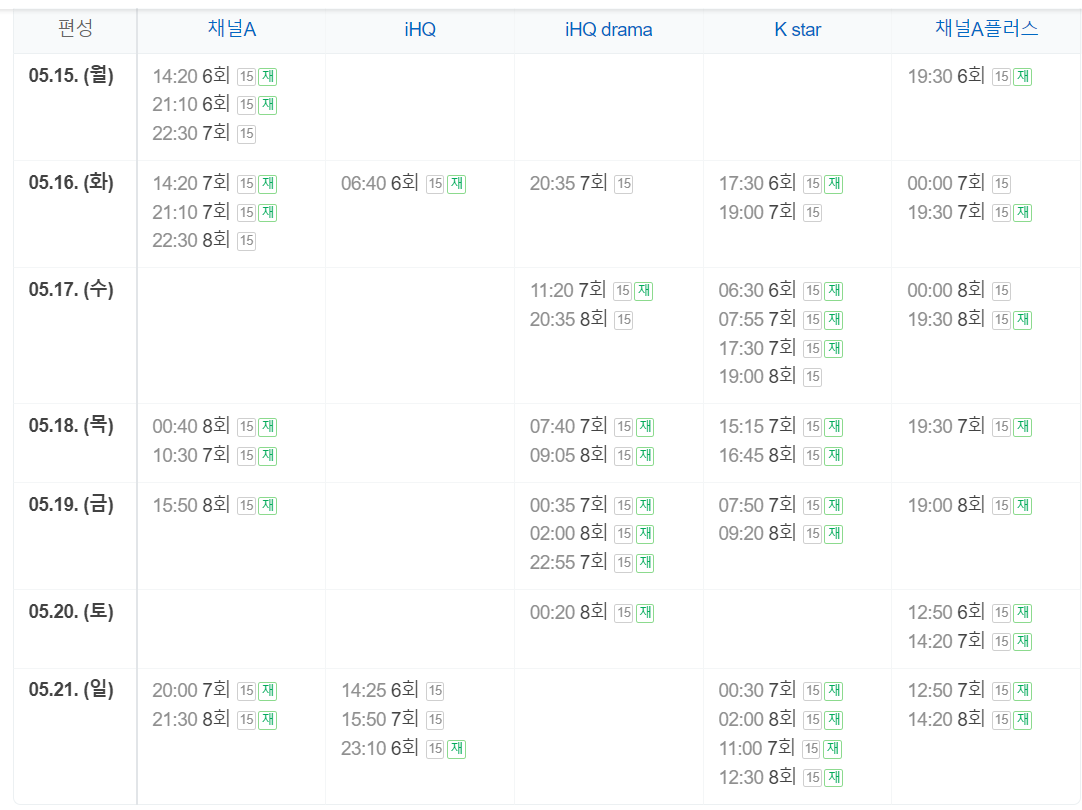The width and height of the screenshot is (1082, 810).
Task: Select the 05.16. (화) date row
Action: (71, 182)
